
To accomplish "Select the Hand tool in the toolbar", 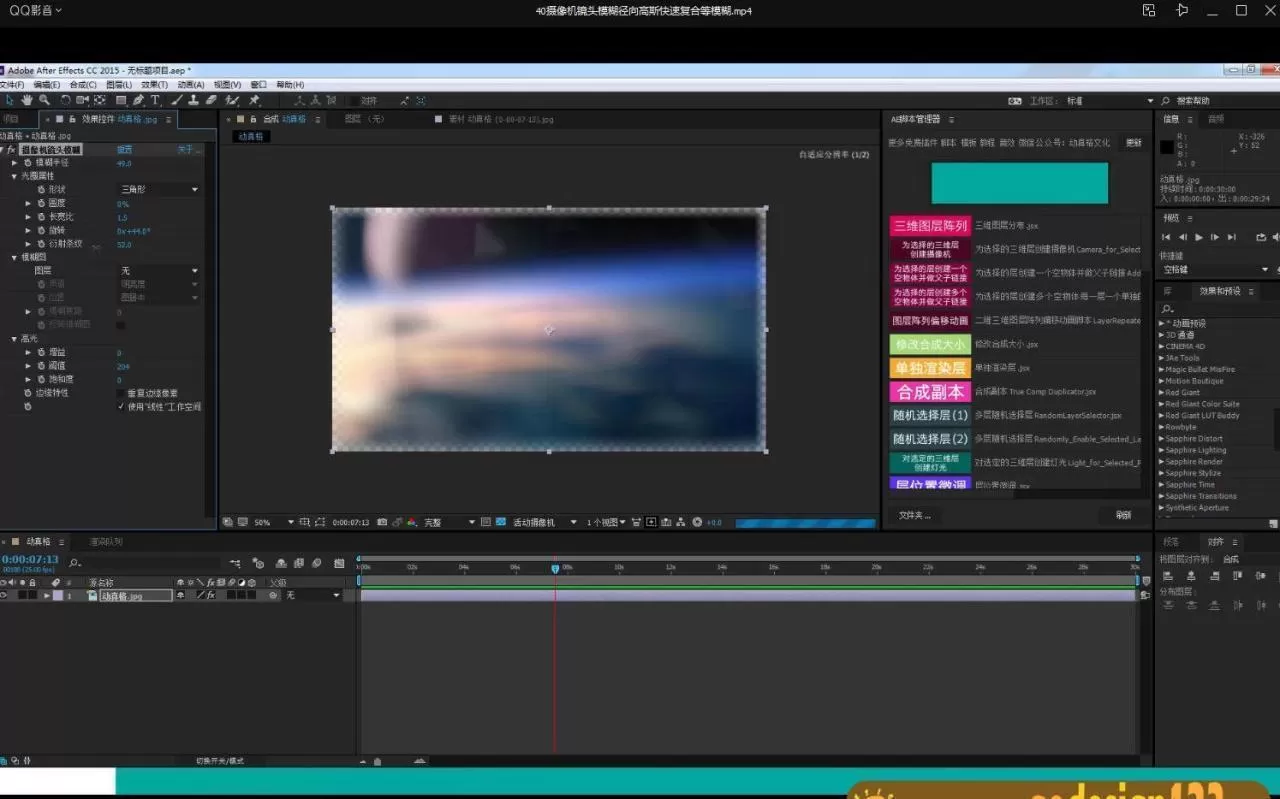I will (x=27, y=100).
